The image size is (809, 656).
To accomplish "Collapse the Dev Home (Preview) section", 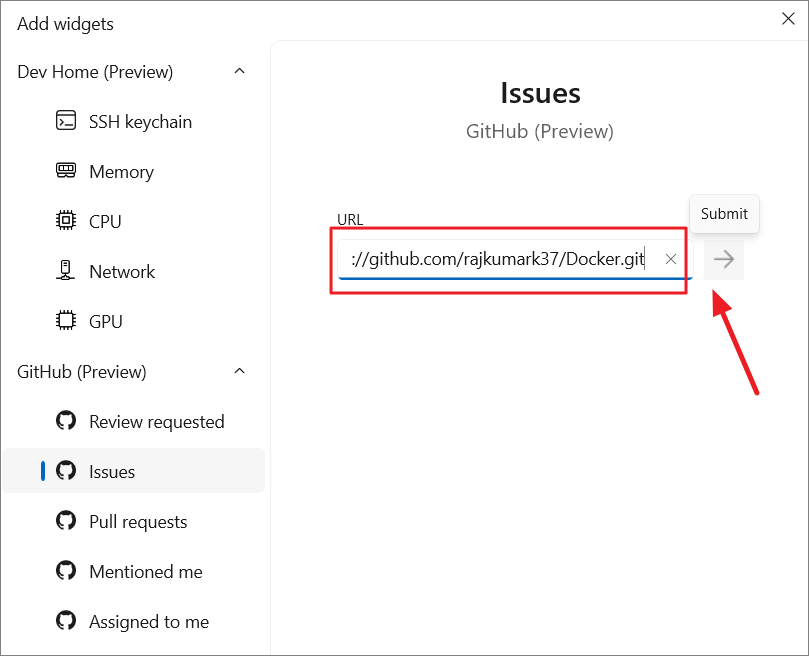I will click(239, 71).
